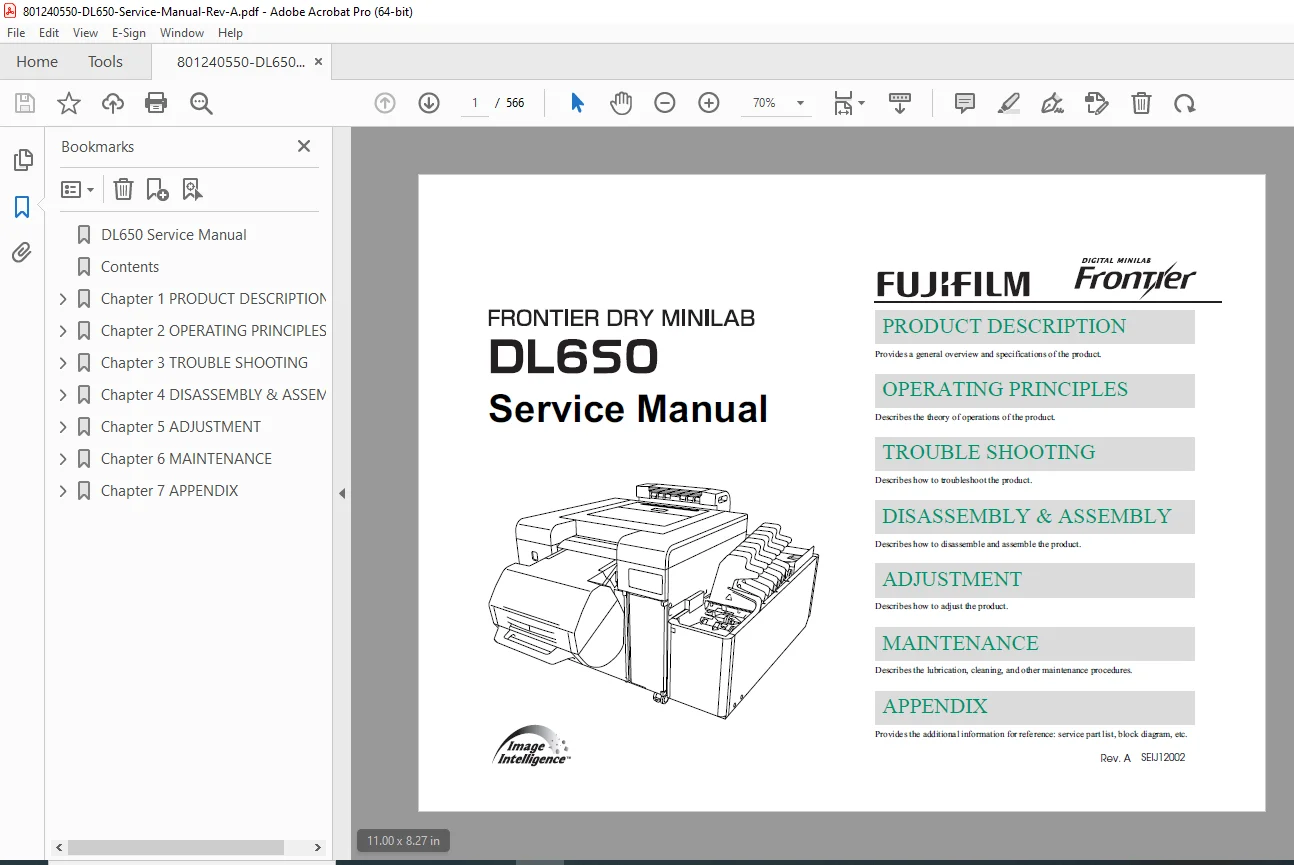Close the 801240550-DL650 document tab
Screen dimensions: 1294x865
tap(318, 62)
